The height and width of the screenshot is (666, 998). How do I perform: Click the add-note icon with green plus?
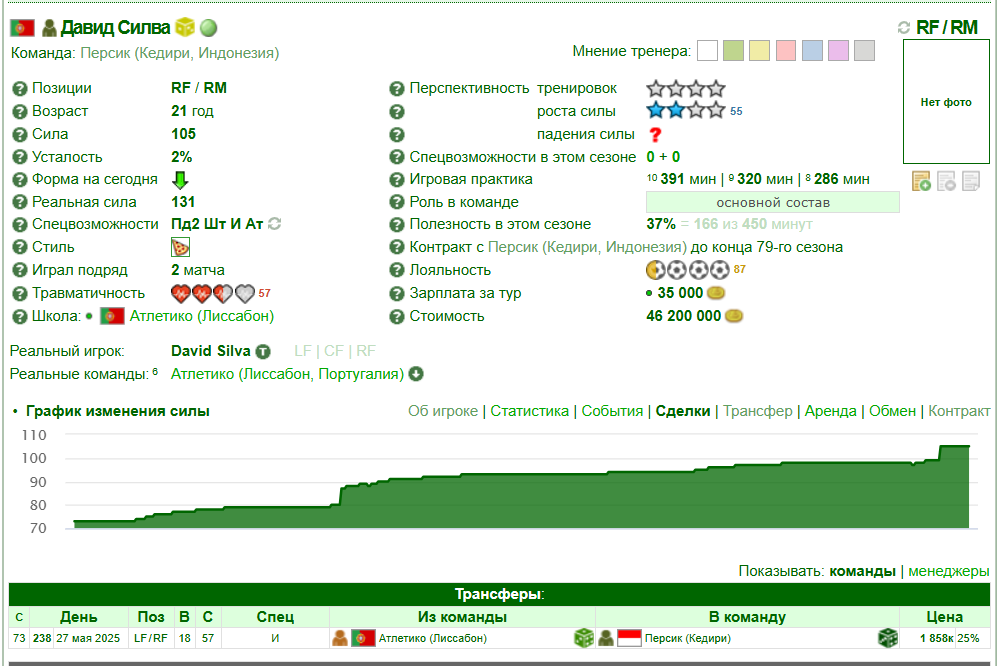point(921,181)
